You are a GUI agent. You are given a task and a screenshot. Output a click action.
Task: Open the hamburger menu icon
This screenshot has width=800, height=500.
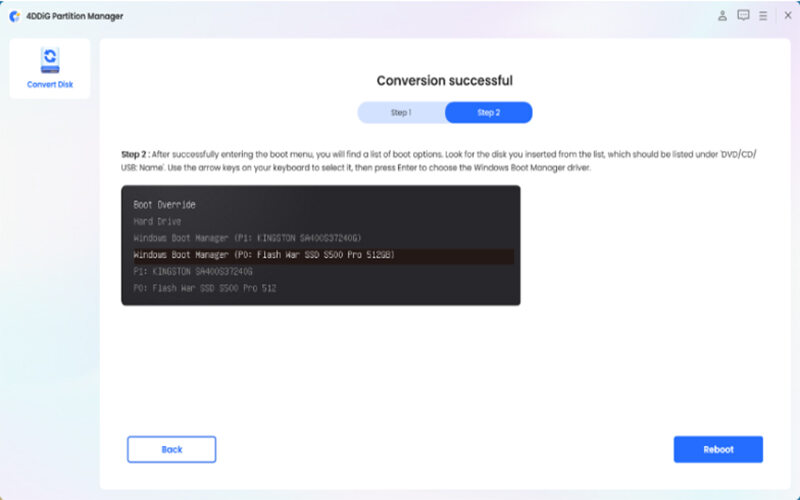point(763,16)
